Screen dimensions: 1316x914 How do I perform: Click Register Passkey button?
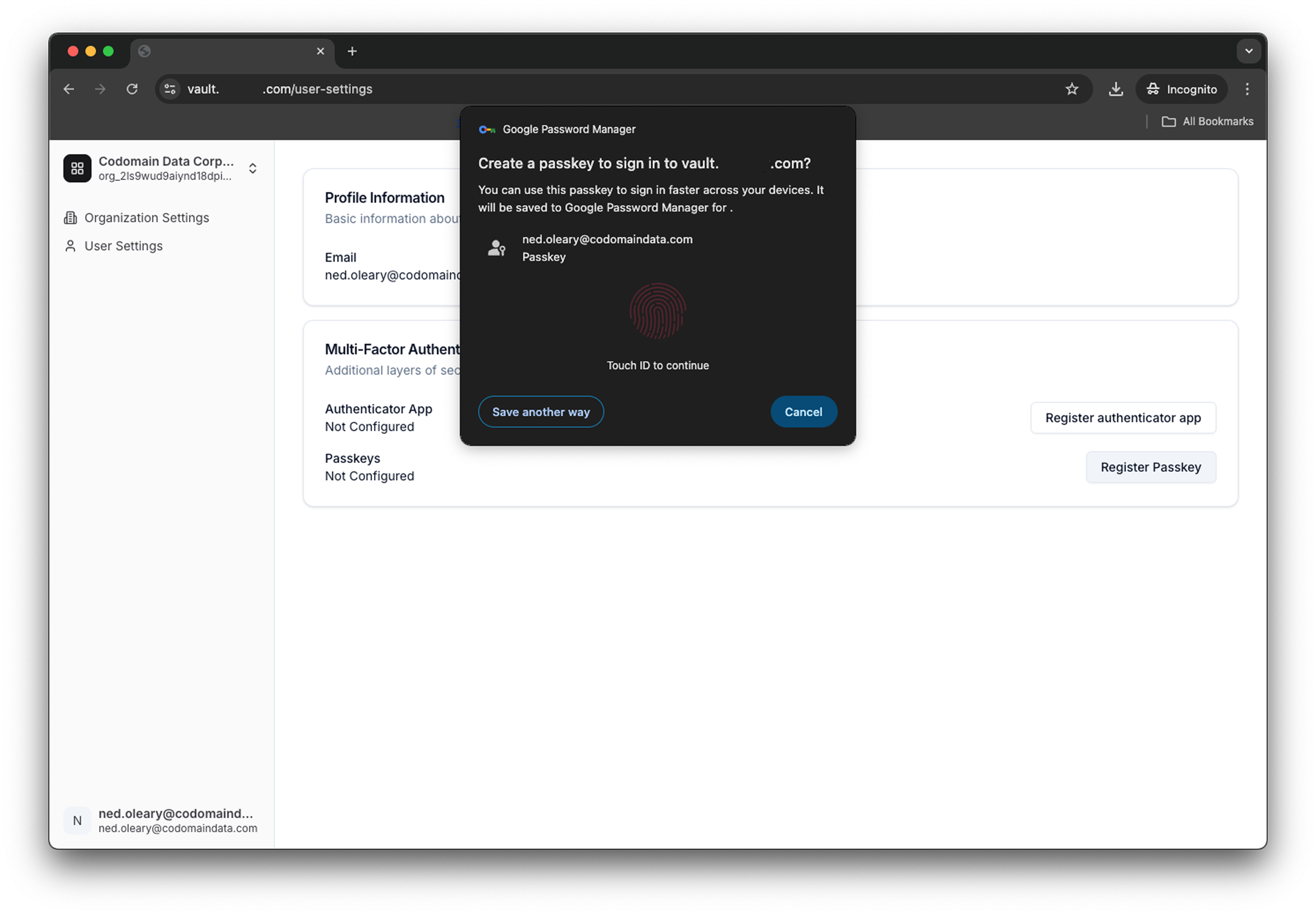1151,467
